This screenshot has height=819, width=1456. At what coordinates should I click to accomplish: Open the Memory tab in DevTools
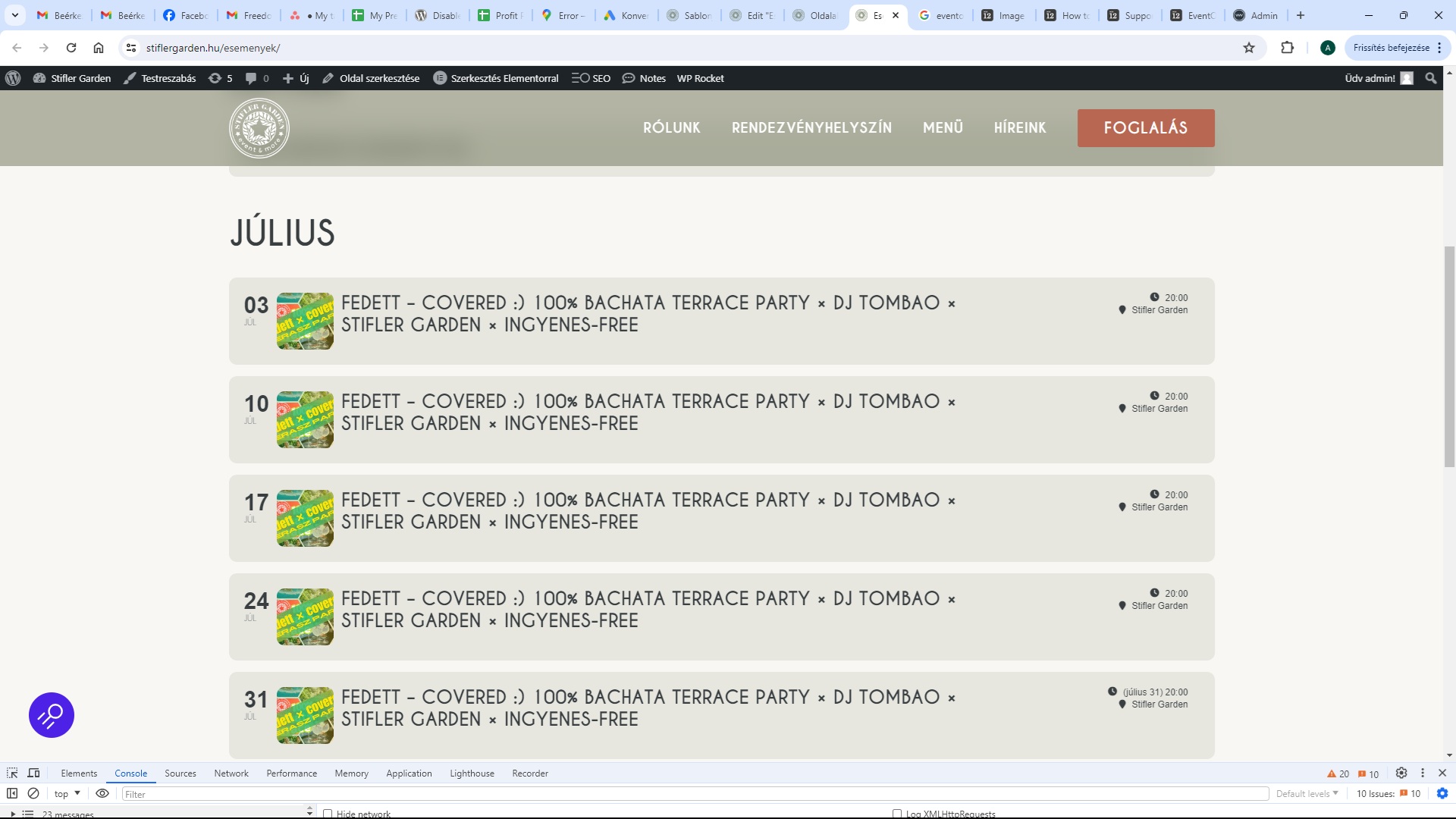pyautogui.click(x=352, y=773)
